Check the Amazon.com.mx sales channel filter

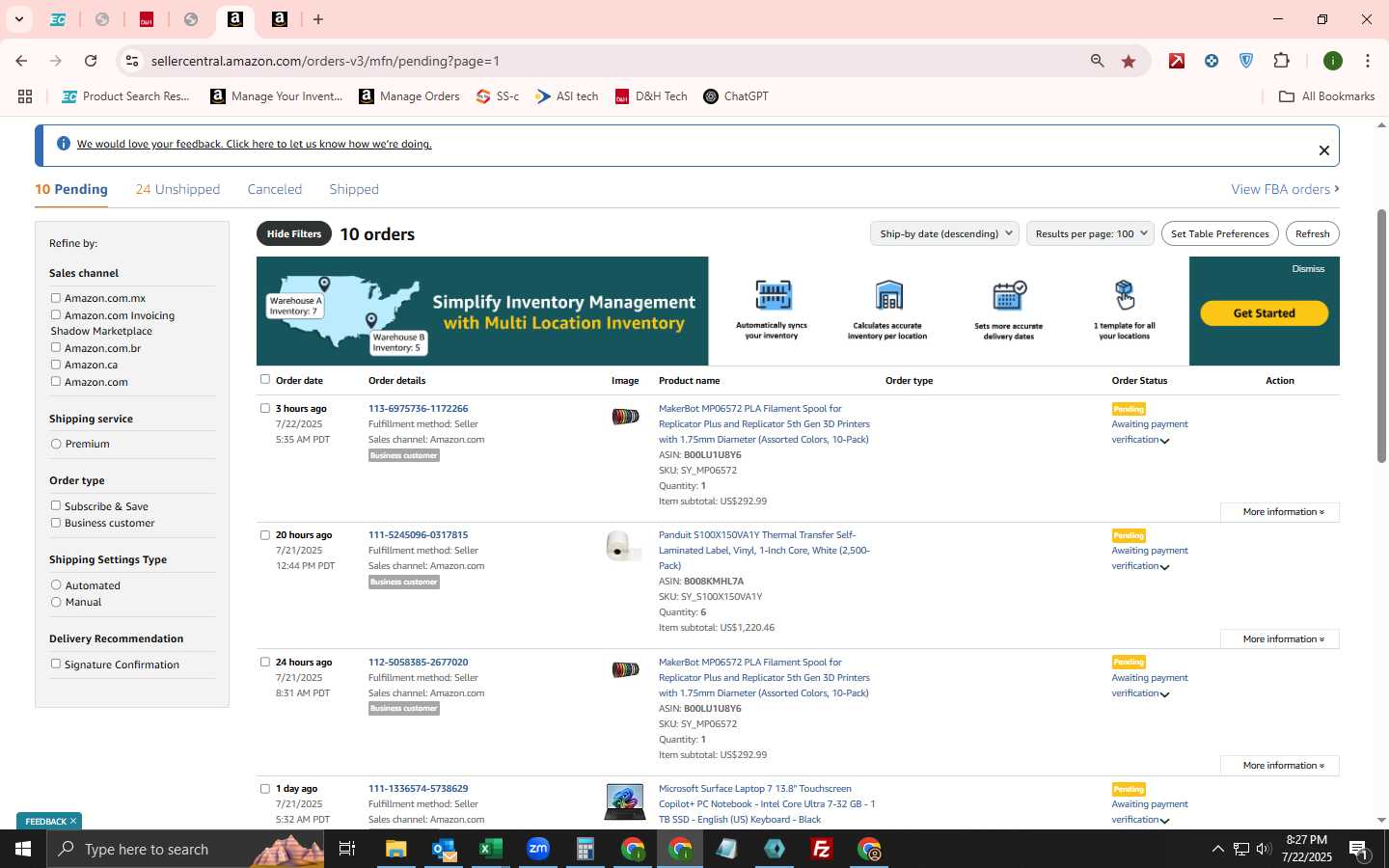tap(56, 298)
